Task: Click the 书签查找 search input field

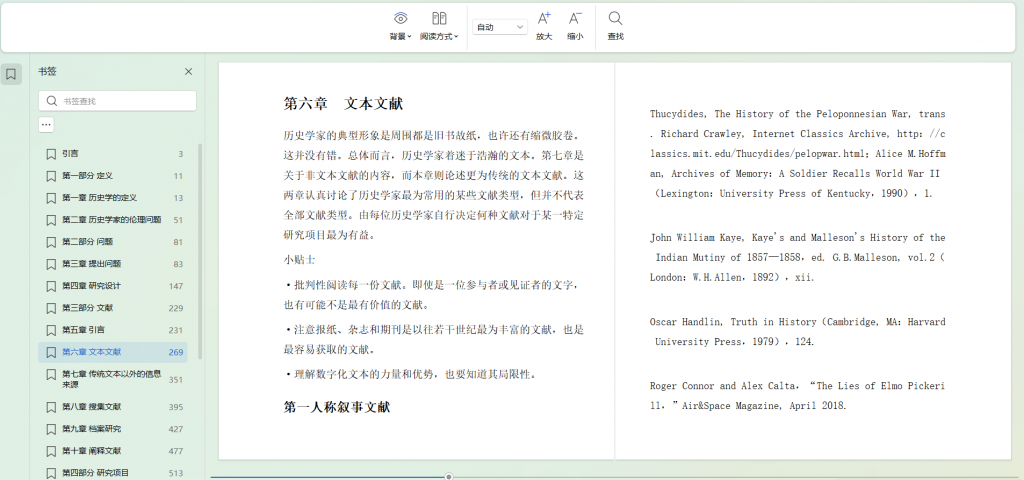Action: click(118, 101)
